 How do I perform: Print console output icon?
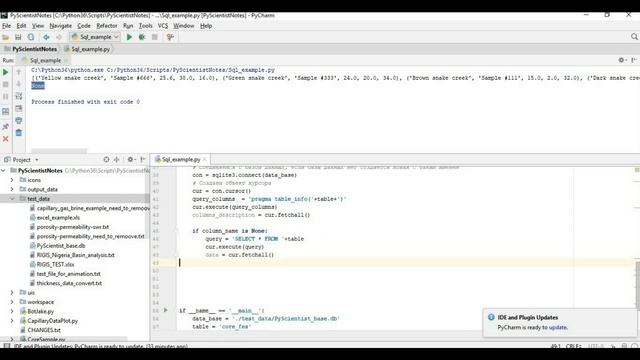[19, 121]
